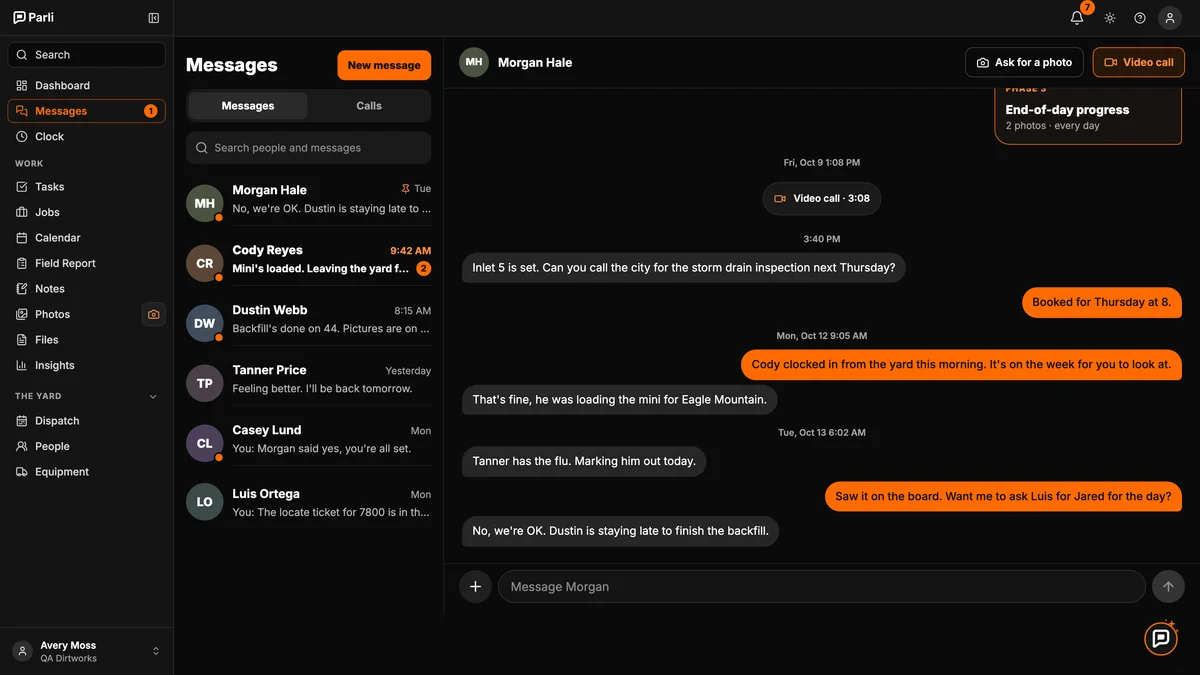Focus the Message Morgan input
The width and height of the screenshot is (1200, 675).
[x=821, y=587]
